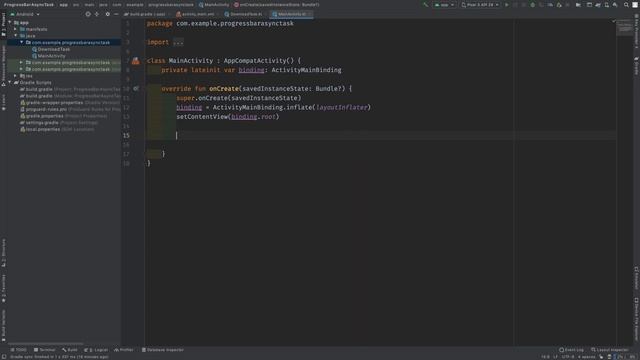Image resolution: width=640 pixels, height=360 pixels.
Task: Open the Database Inspector tool window
Action: pos(163,350)
